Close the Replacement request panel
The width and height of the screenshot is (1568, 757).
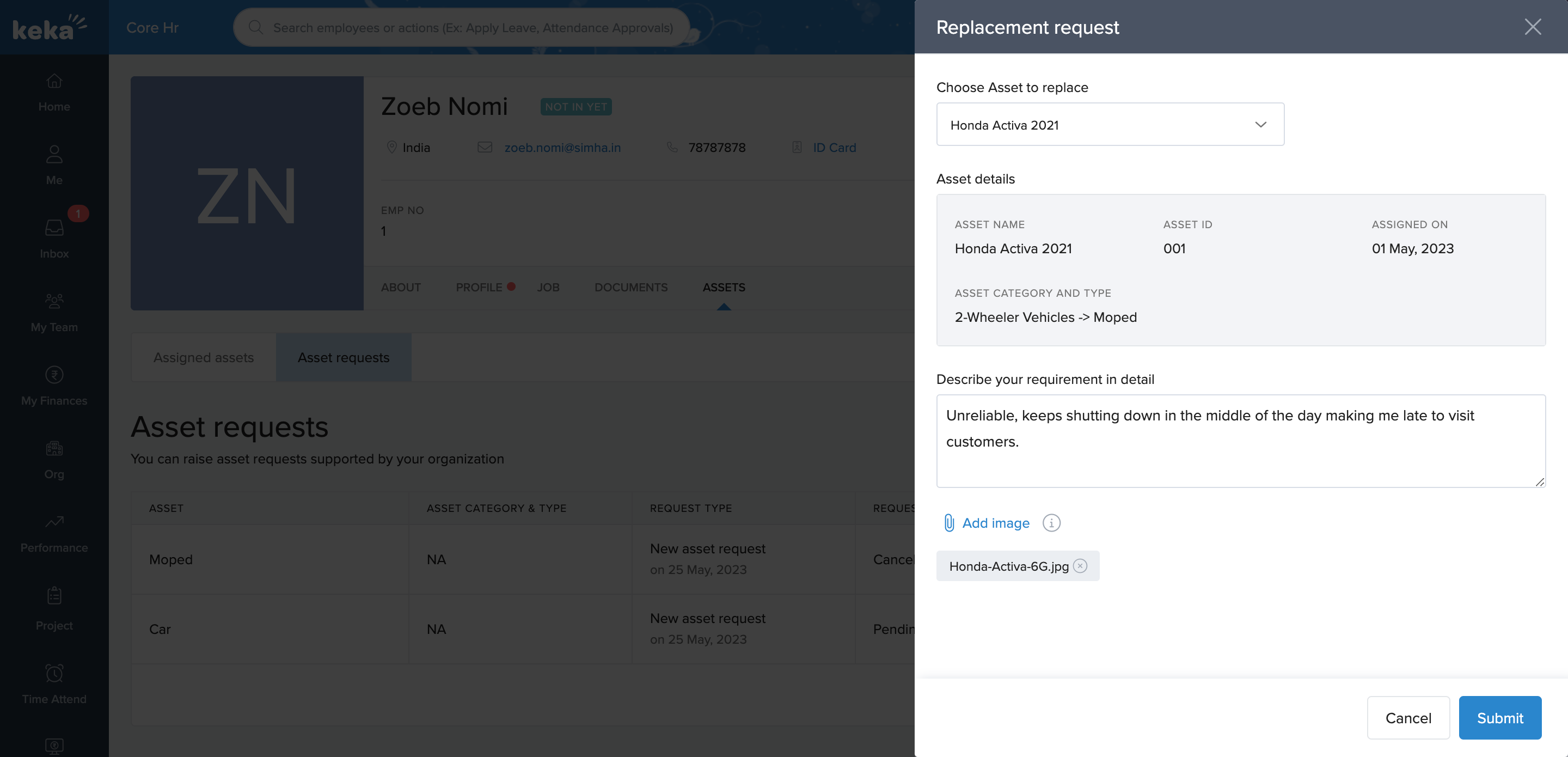point(1532,27)
